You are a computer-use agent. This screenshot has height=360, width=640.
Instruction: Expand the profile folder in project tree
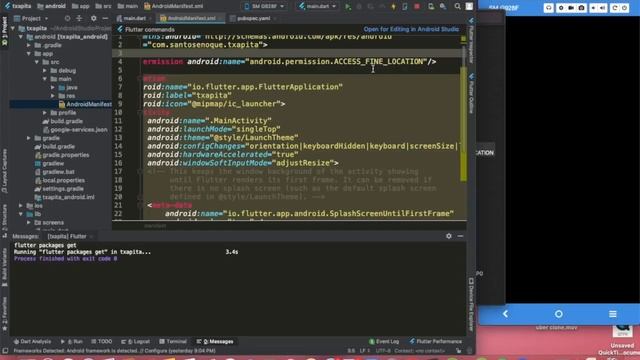45,113
